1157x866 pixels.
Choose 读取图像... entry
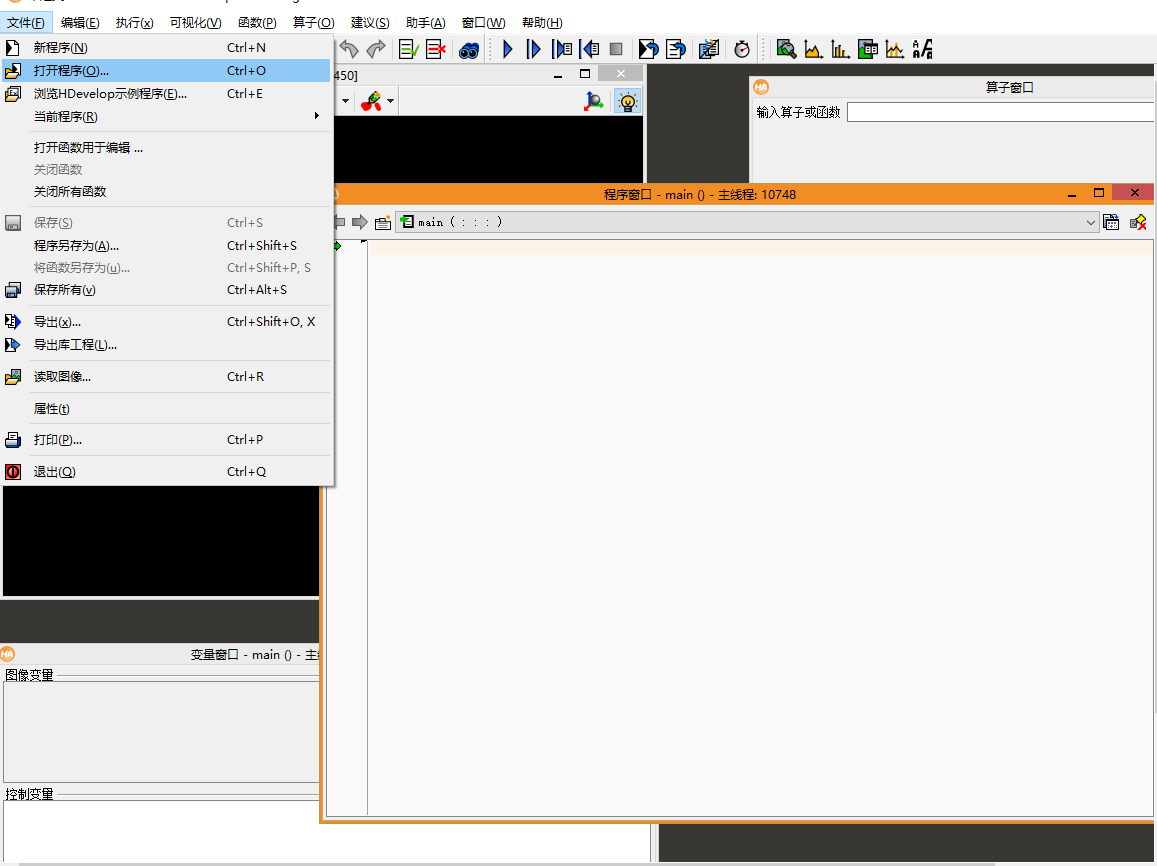coord(166,377)
